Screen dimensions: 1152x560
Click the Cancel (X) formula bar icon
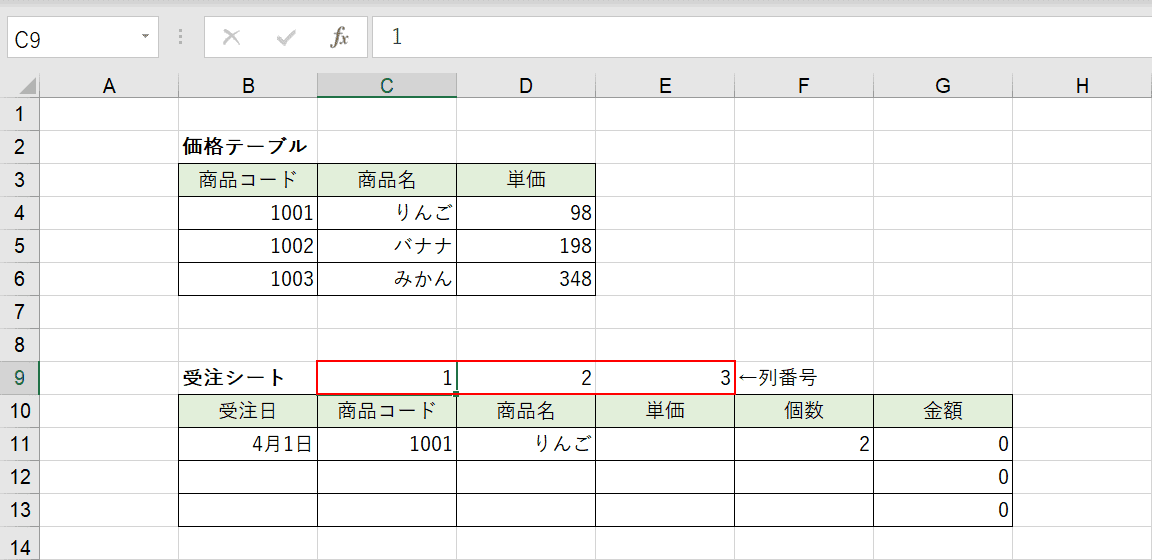[231, 37]
